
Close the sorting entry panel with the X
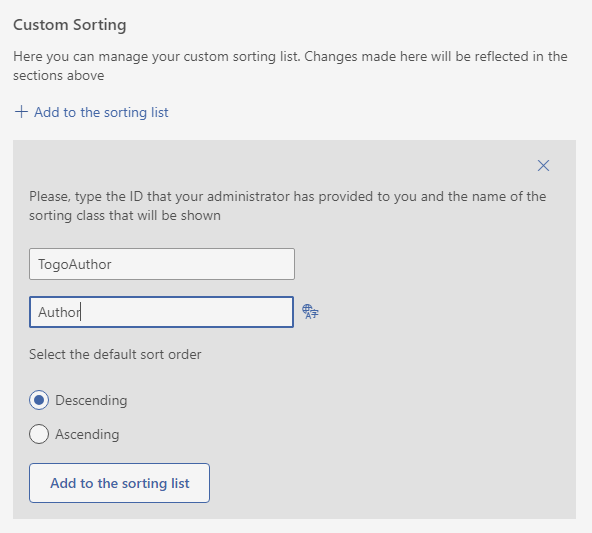click(x=543, y=165)
